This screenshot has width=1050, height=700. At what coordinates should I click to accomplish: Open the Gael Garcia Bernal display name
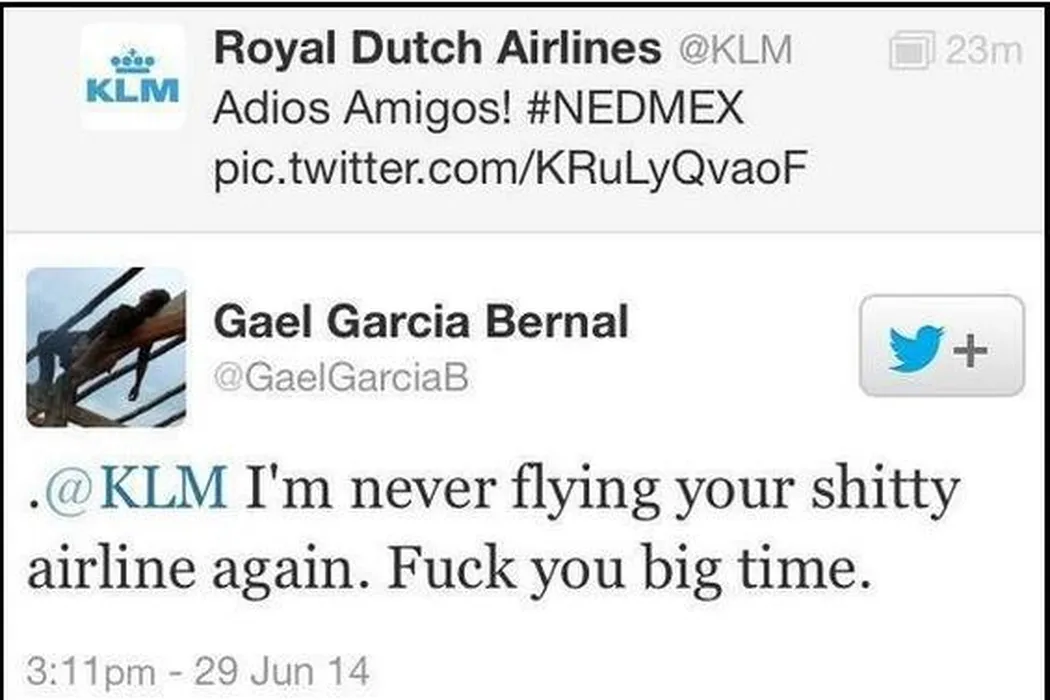[x=421, y=322]
